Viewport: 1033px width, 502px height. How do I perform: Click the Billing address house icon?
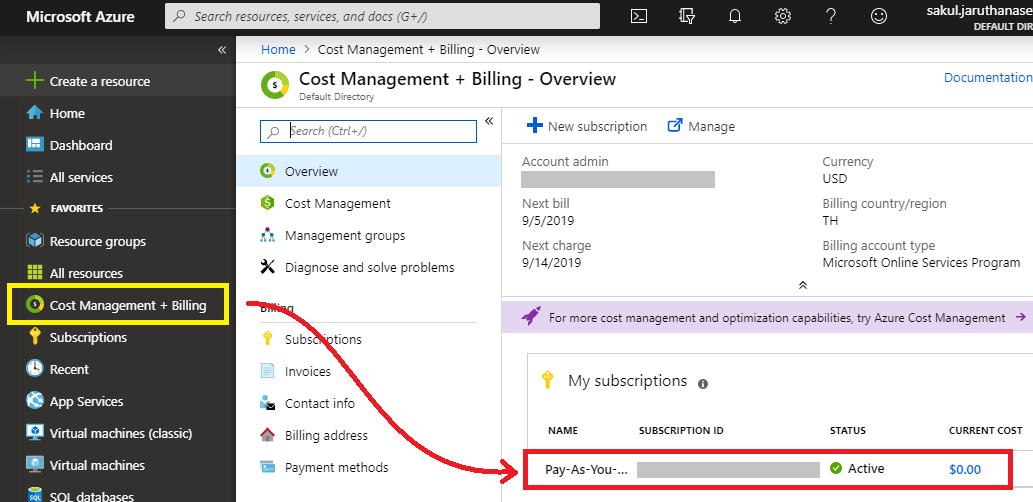(267, 435)
